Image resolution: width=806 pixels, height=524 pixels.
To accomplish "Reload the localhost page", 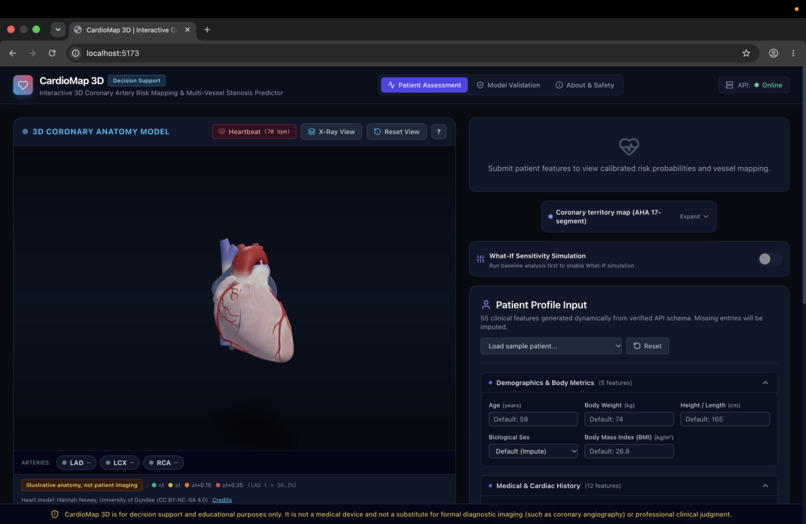I will coord(52,53).
